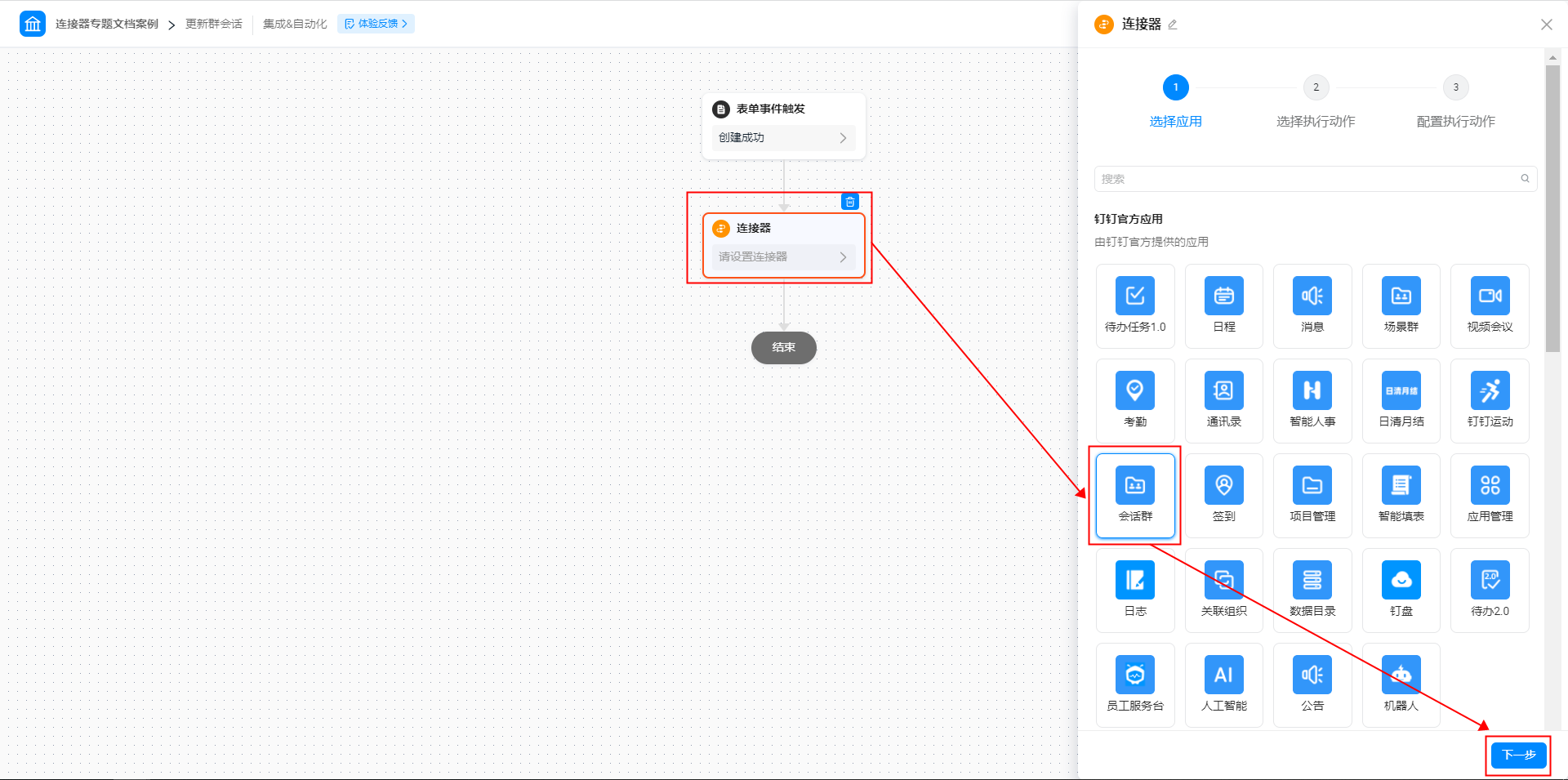Image resolution: width=1568 pixels, height=780 pixels.
Task: Select the 公告 announcement app
Action: [1312, 684]
